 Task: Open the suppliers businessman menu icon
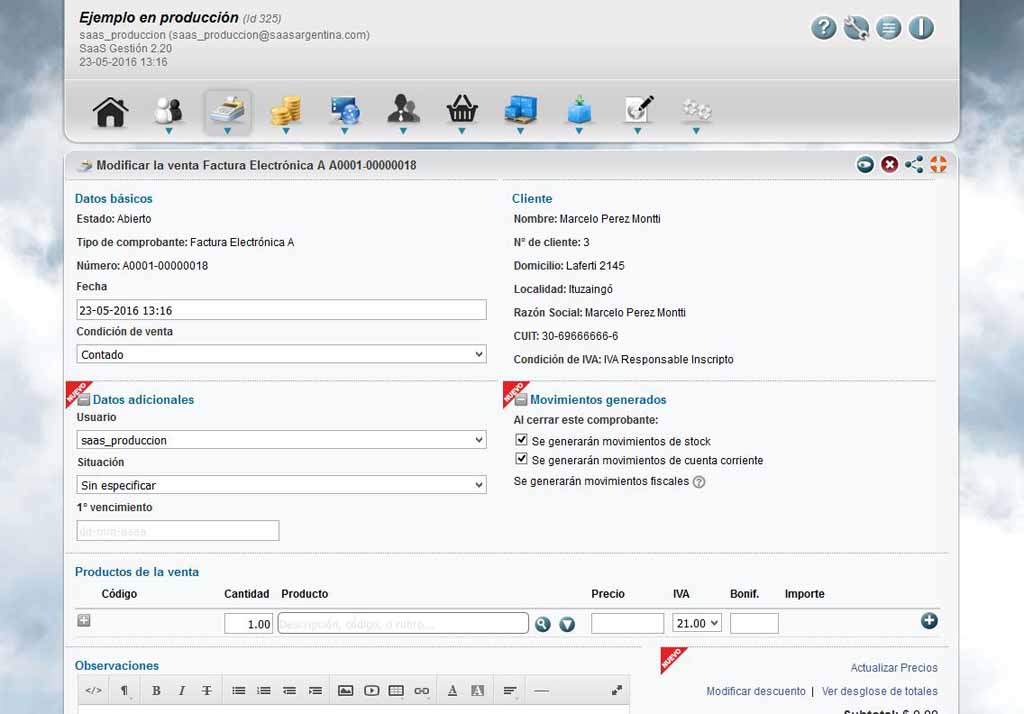(x=403, y=110)
